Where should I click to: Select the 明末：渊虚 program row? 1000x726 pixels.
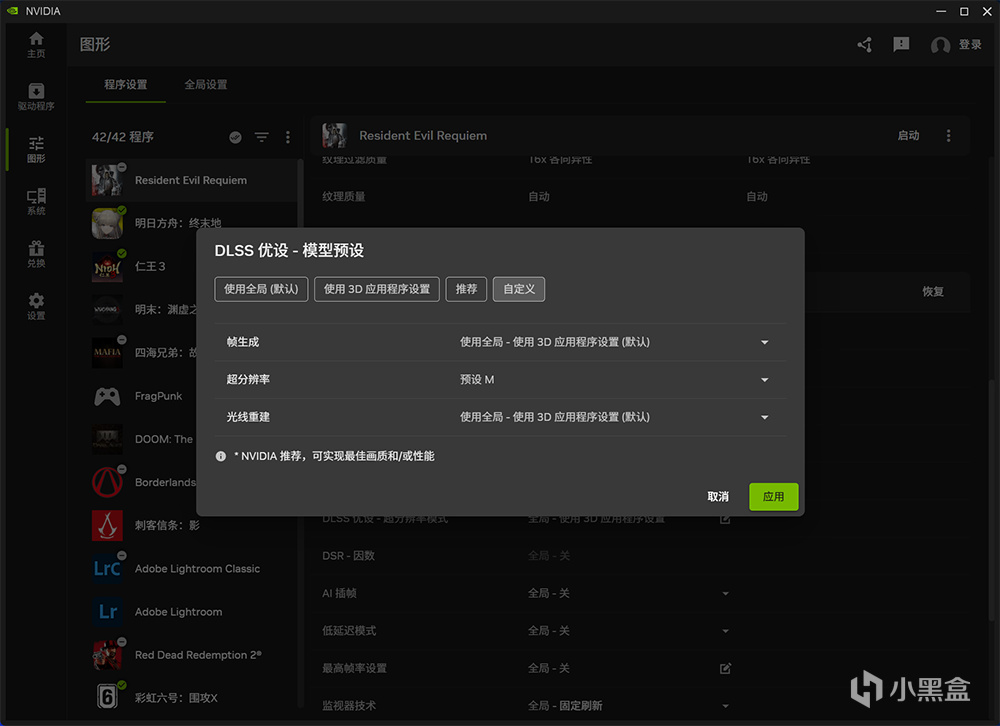(144, 309)
